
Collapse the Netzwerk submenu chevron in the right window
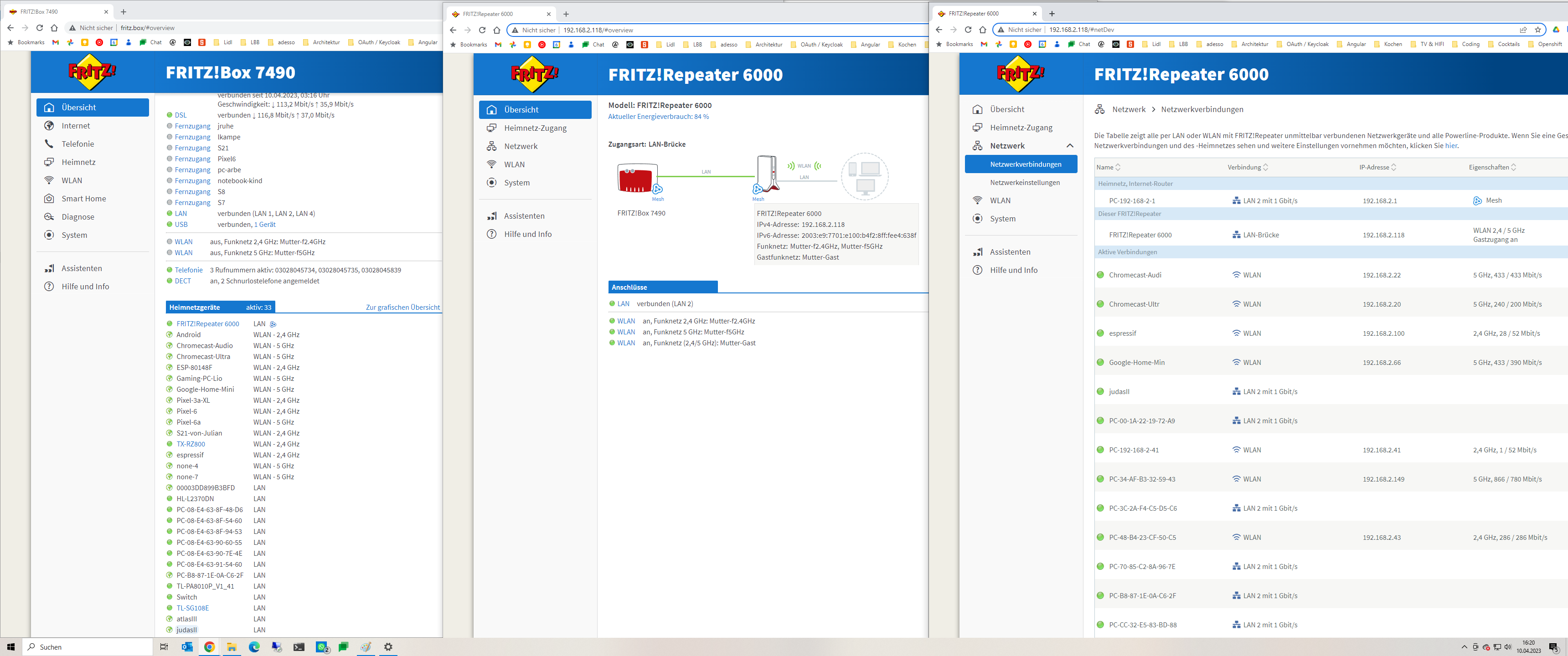pyautogui.click(x=1069, y=146)
